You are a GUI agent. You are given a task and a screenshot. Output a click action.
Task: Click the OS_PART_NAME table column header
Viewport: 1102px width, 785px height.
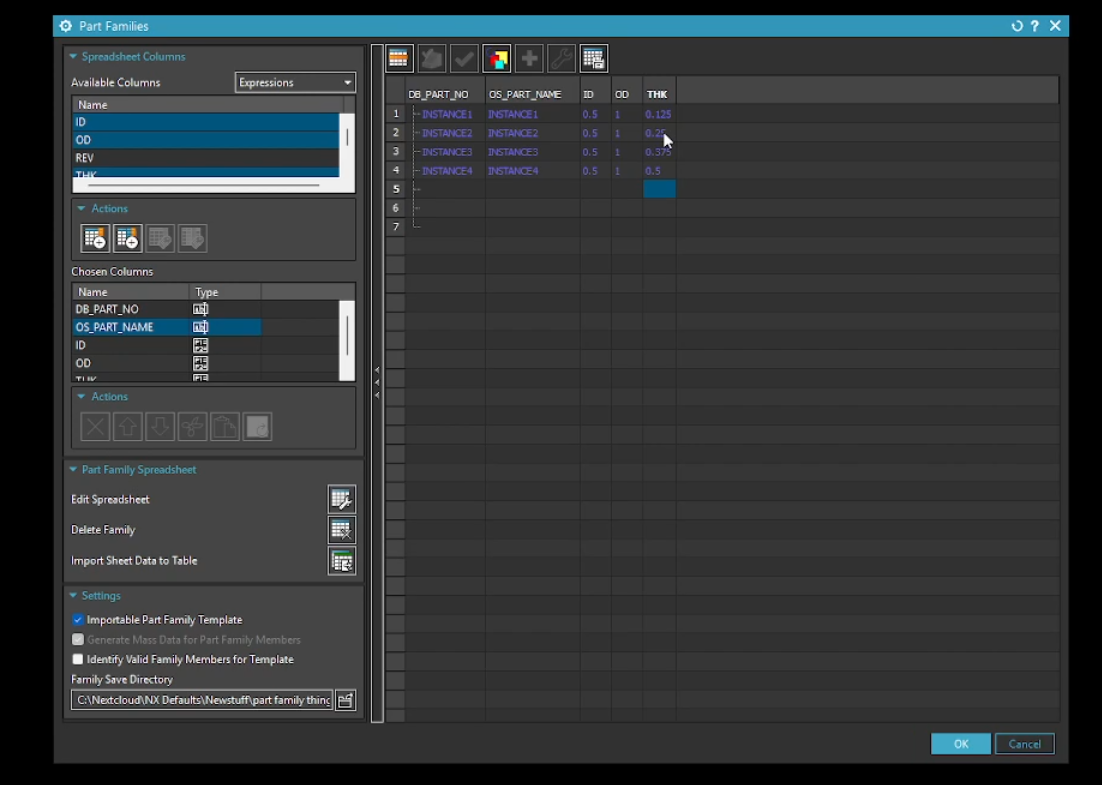pyautogui.click(x=532, y=94)
